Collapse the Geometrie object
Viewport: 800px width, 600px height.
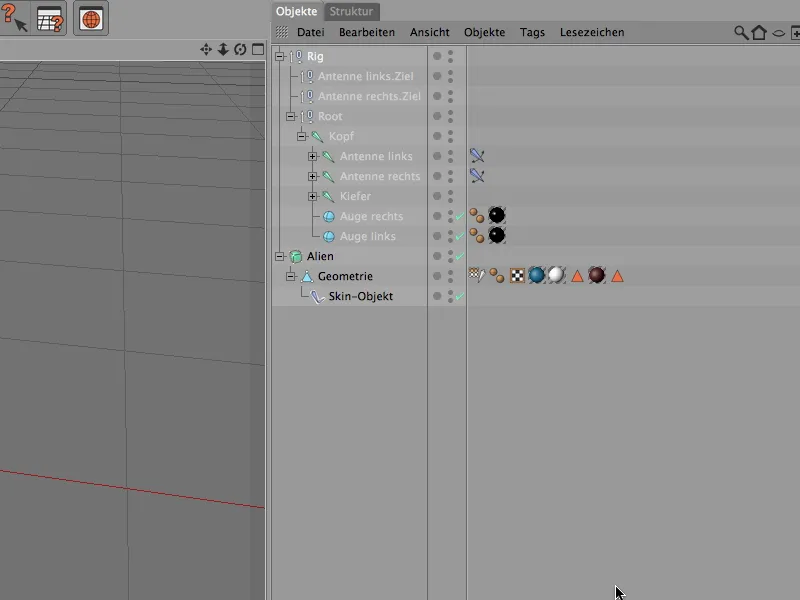pos(290,276)
